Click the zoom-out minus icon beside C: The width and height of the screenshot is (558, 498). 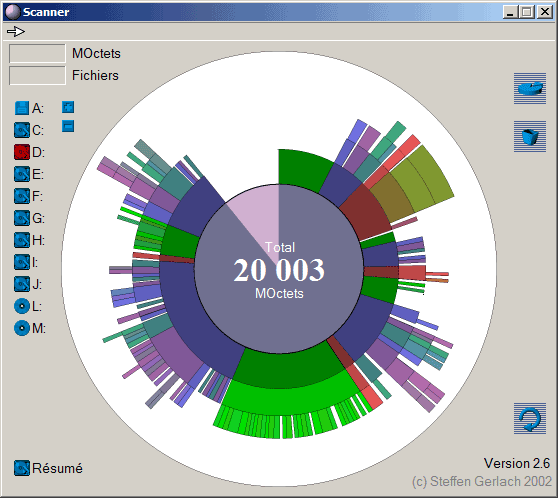(68, 126)
